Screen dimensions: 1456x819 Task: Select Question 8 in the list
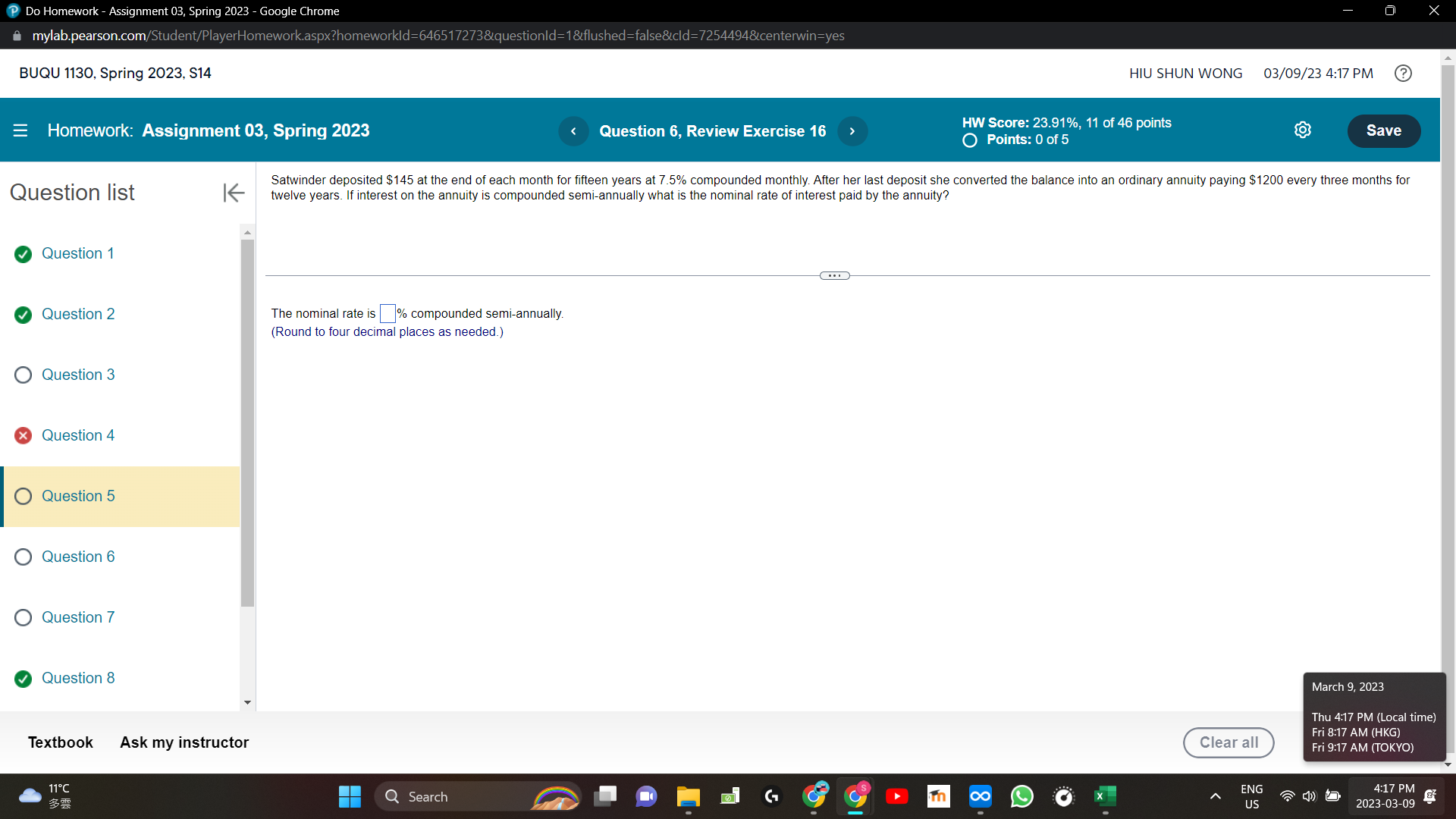tap(78, 678)
